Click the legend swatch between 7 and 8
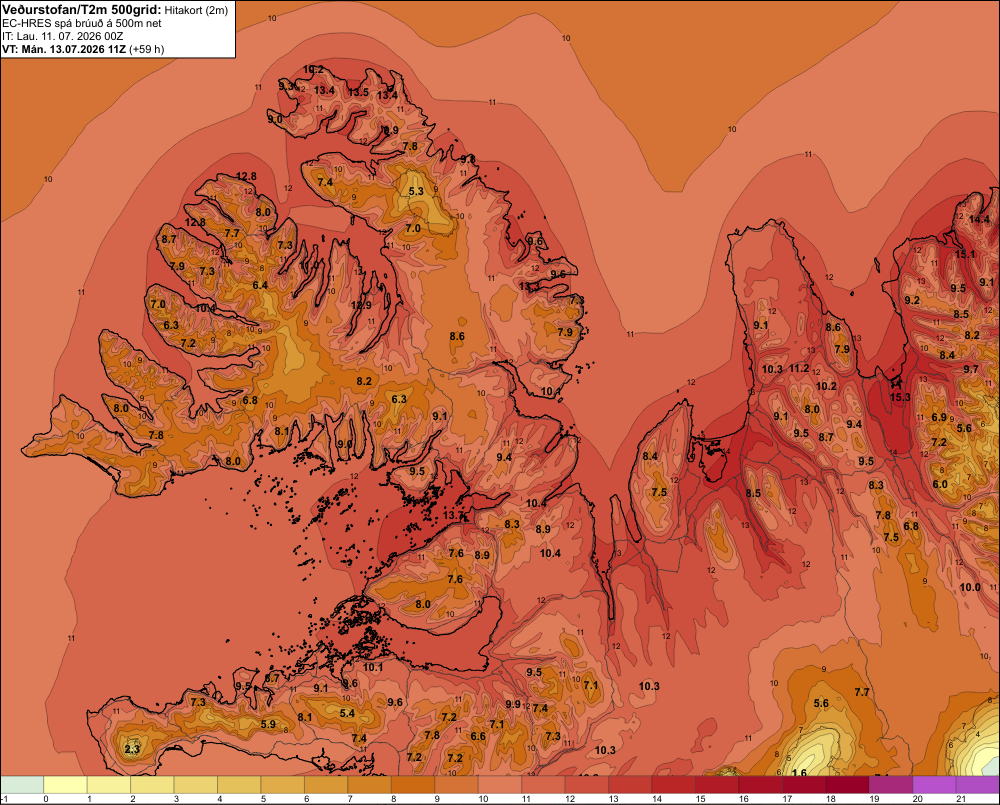The width and height of the screenshot is (1000, 805). coord(369,785)
